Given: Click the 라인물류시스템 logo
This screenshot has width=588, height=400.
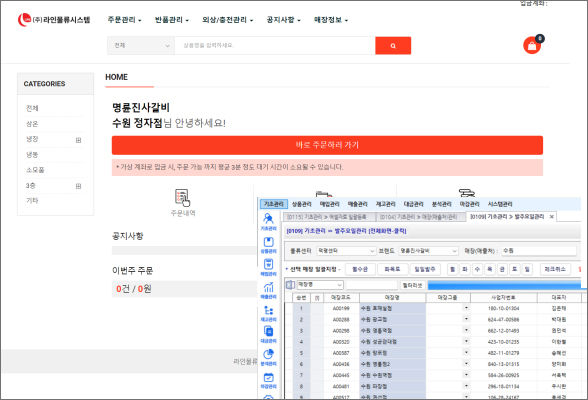Looking at the screenshot, I should (54, 19).
